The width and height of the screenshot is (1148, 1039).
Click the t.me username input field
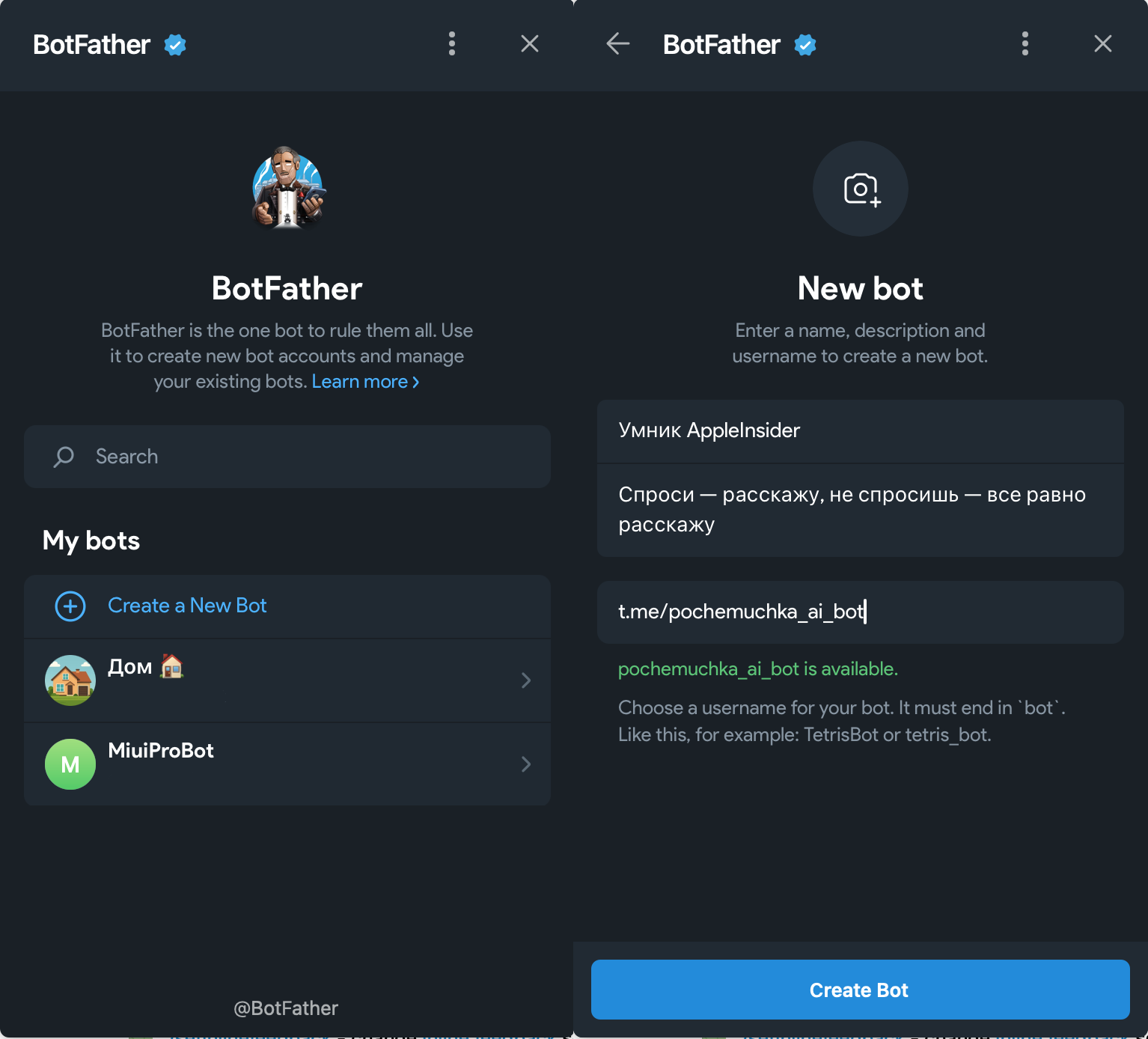click(861, 612)
